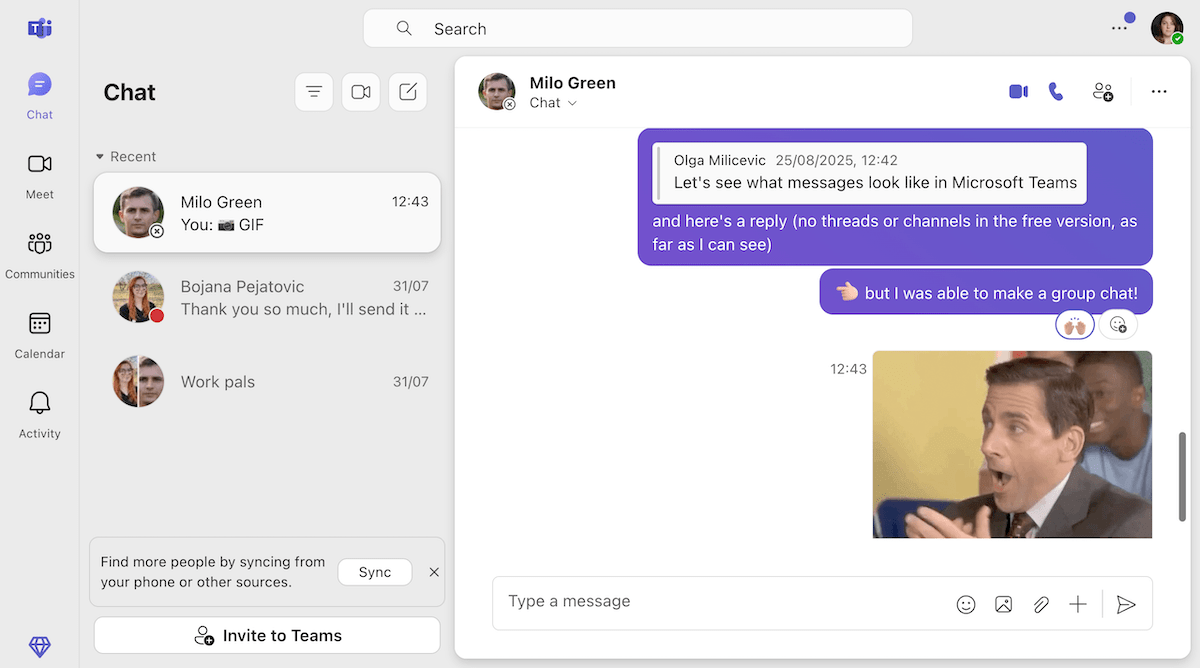
Task: Compose a new chat
Action: (408, 92)
